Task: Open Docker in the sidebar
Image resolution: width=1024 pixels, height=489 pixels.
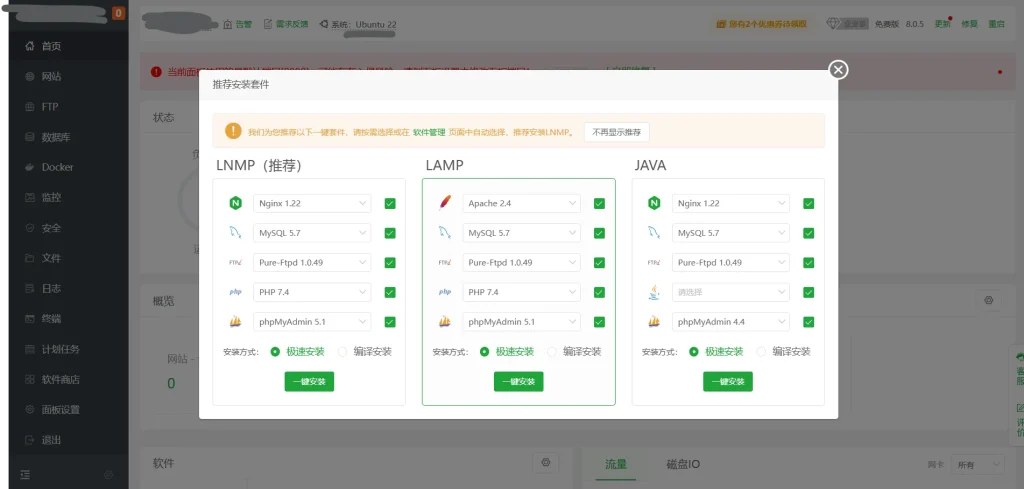Action: pos(69,167)
